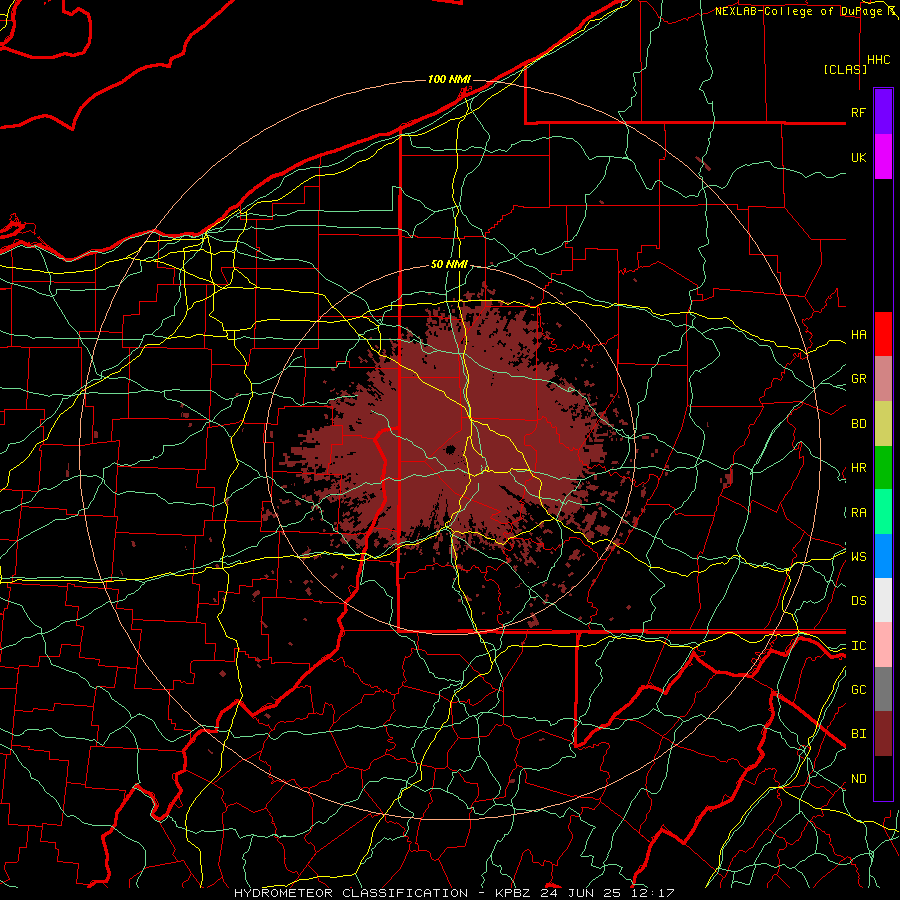
Task: Click the 100 NMI range ring label
Action: click(x=449, y=79)
